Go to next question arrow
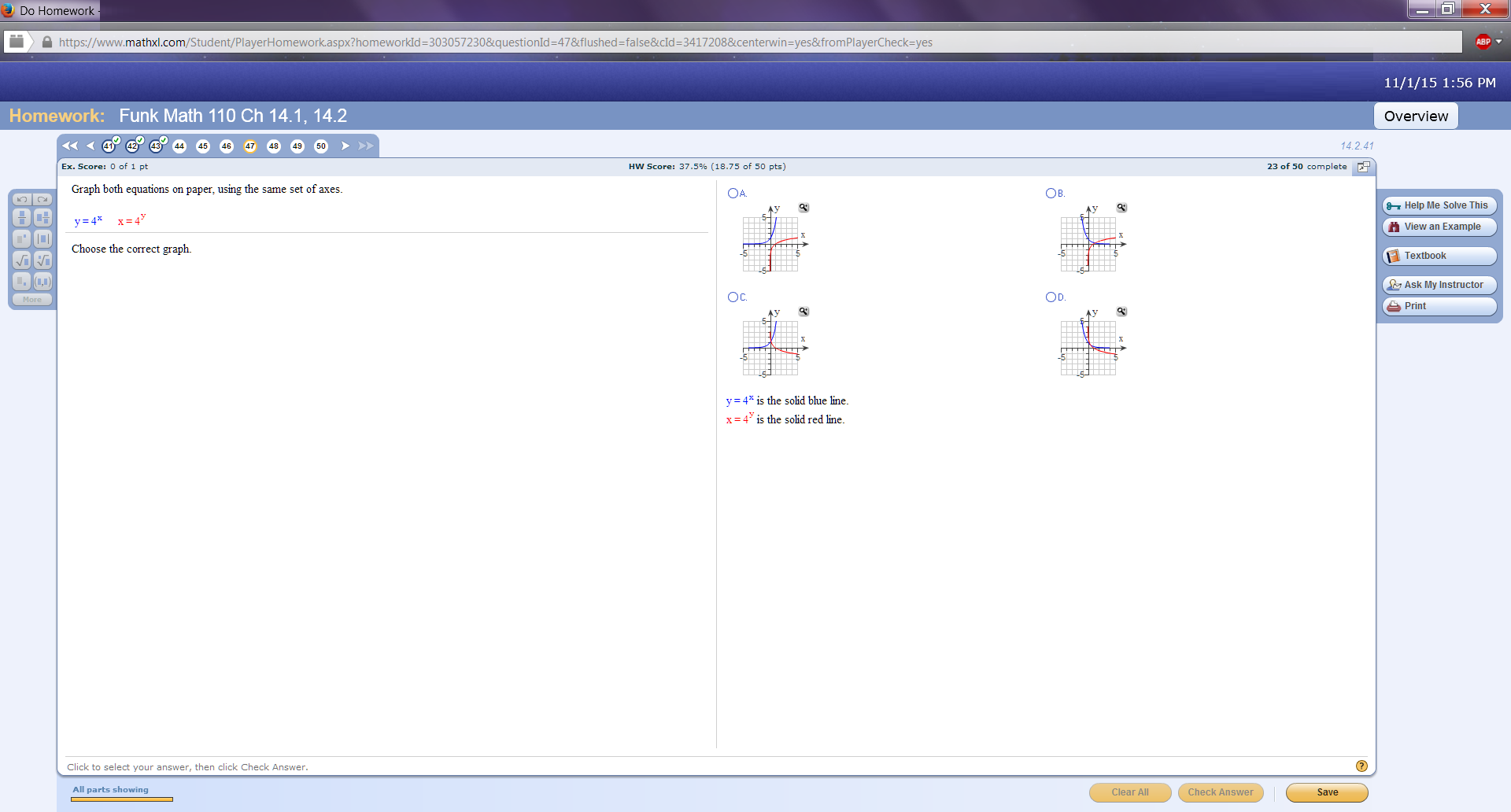Screen dimensions: 1511x812 345,146
